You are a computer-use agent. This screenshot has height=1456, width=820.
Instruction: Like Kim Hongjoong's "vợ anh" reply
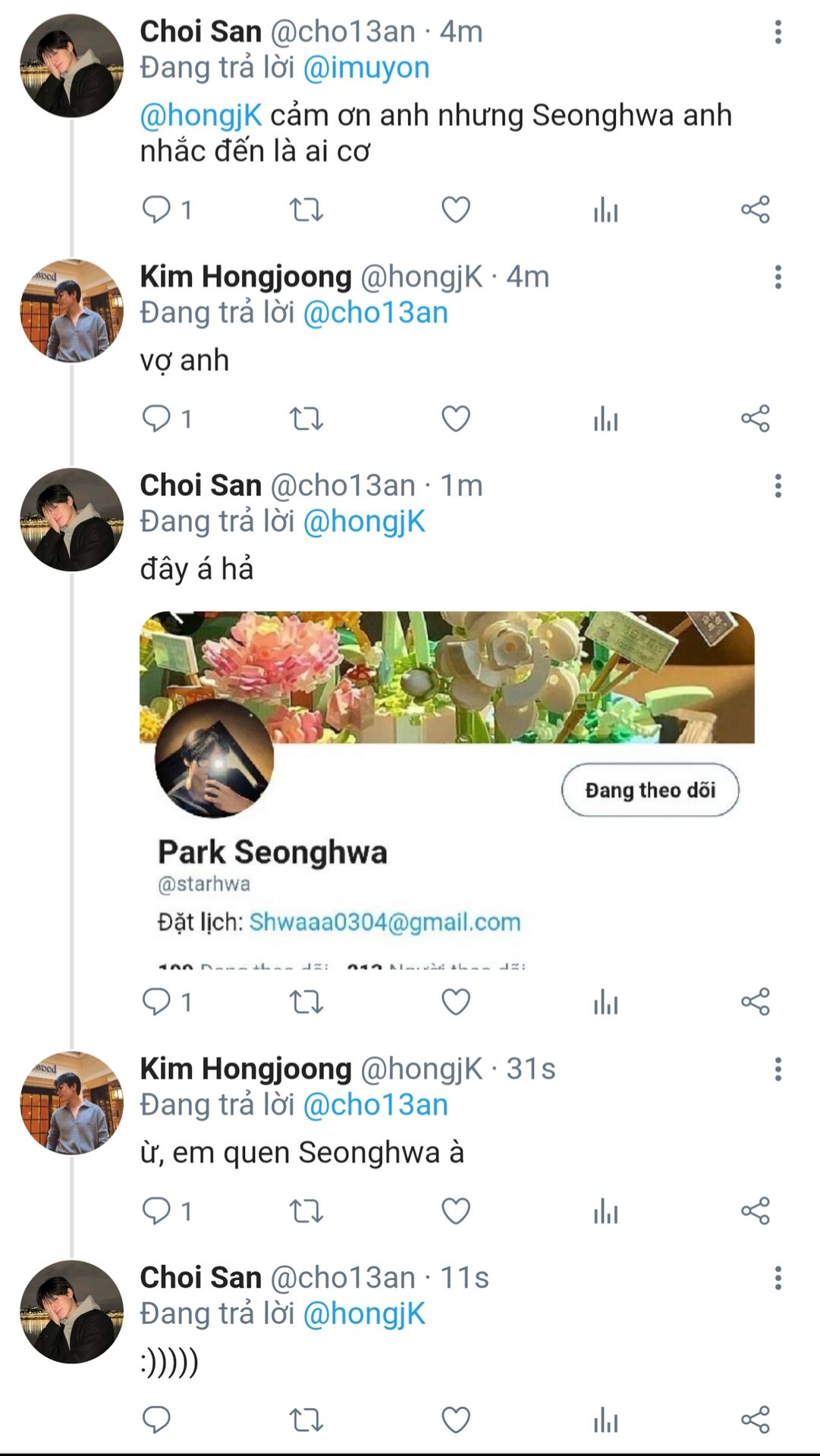click(x=456, y=419)
